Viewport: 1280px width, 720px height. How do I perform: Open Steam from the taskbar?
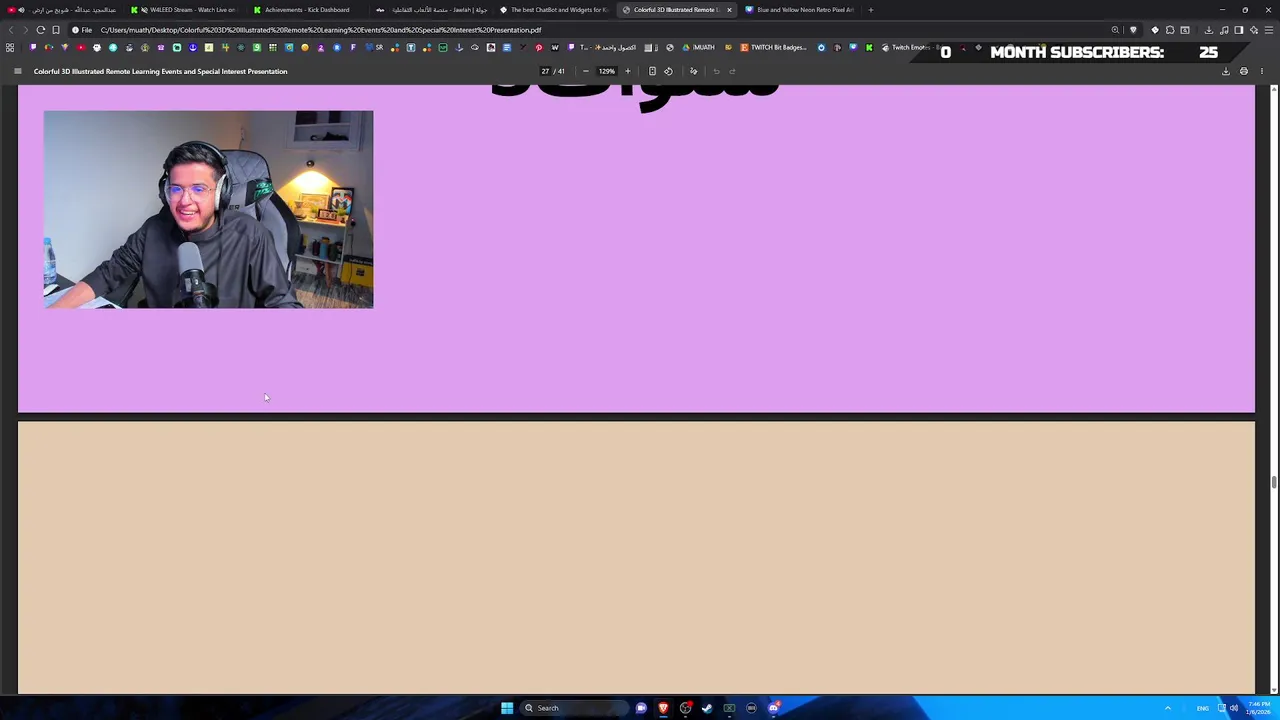707,708
